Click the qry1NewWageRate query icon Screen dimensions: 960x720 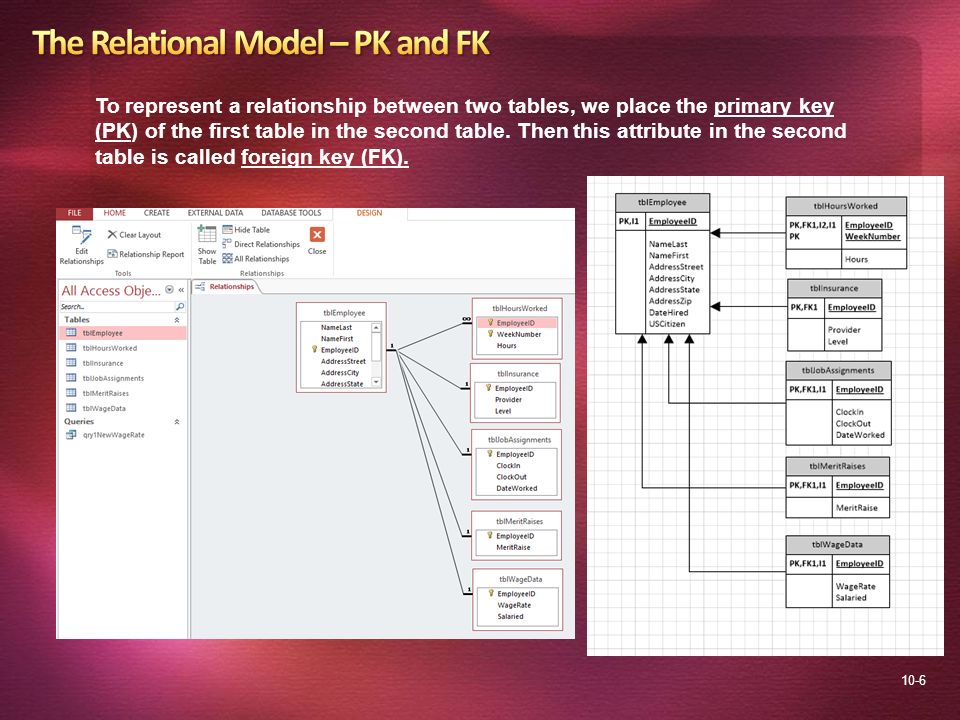pos(71,434)
